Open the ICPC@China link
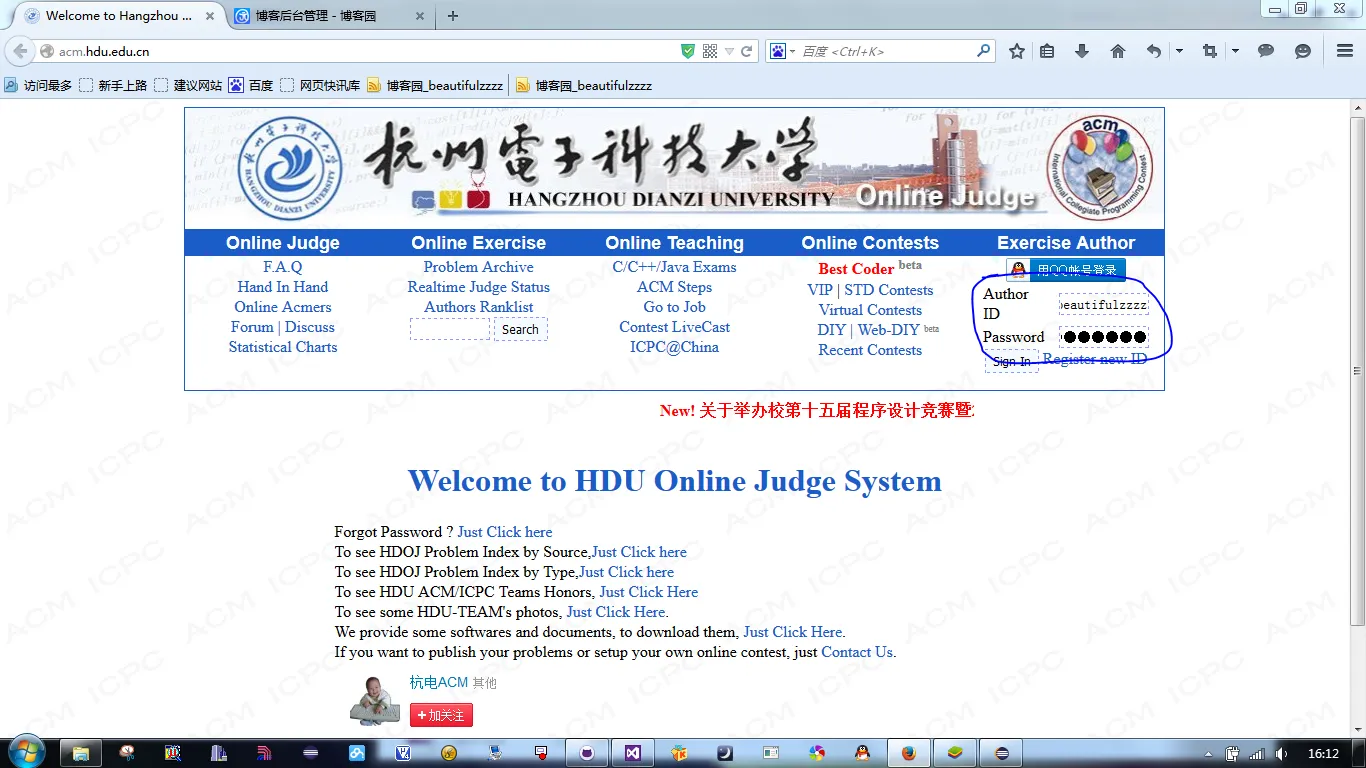The height and width of the screenshot is (768, 1366). (674, 347)
